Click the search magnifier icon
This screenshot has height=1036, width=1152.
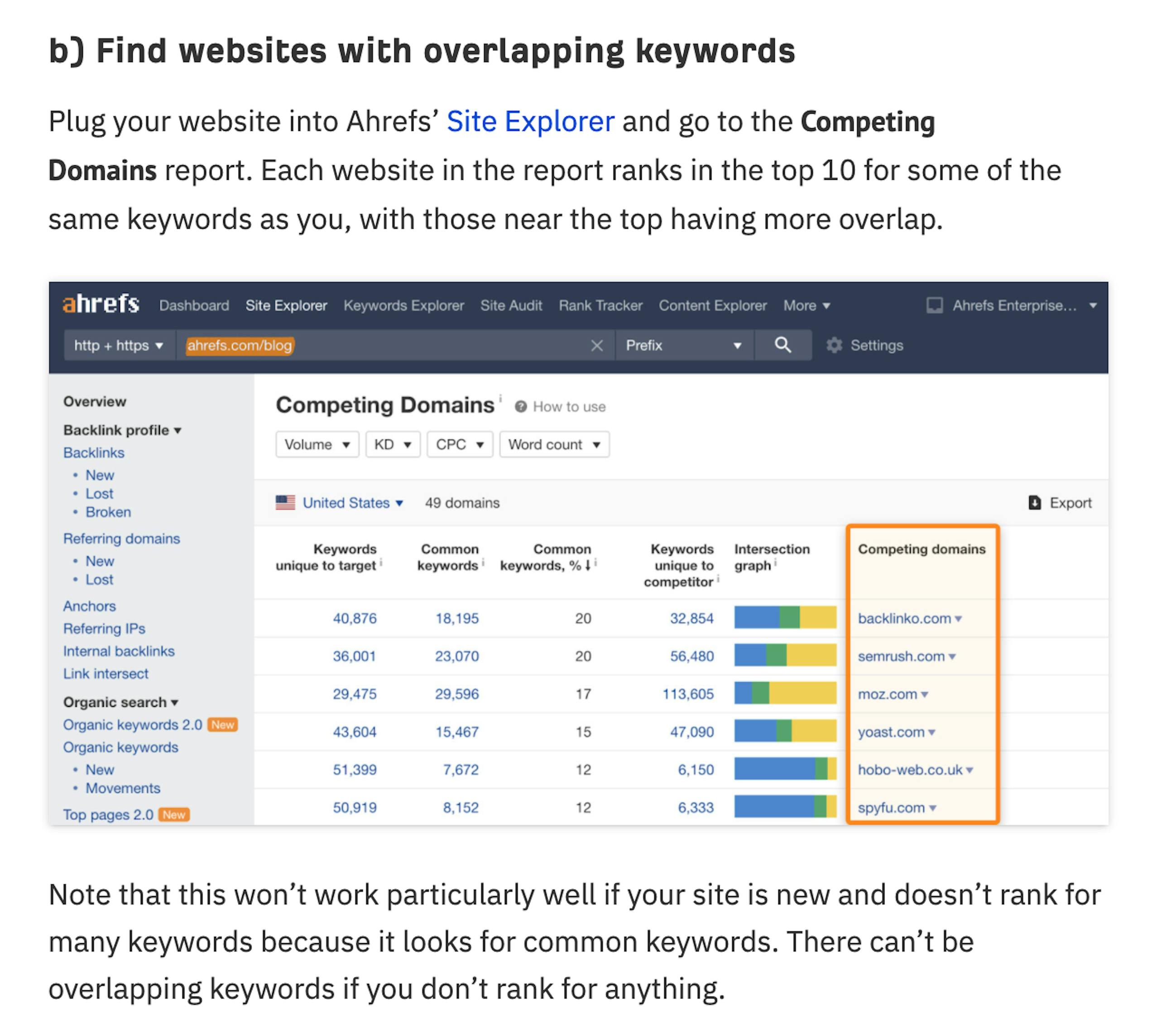[x=782, y=345]
